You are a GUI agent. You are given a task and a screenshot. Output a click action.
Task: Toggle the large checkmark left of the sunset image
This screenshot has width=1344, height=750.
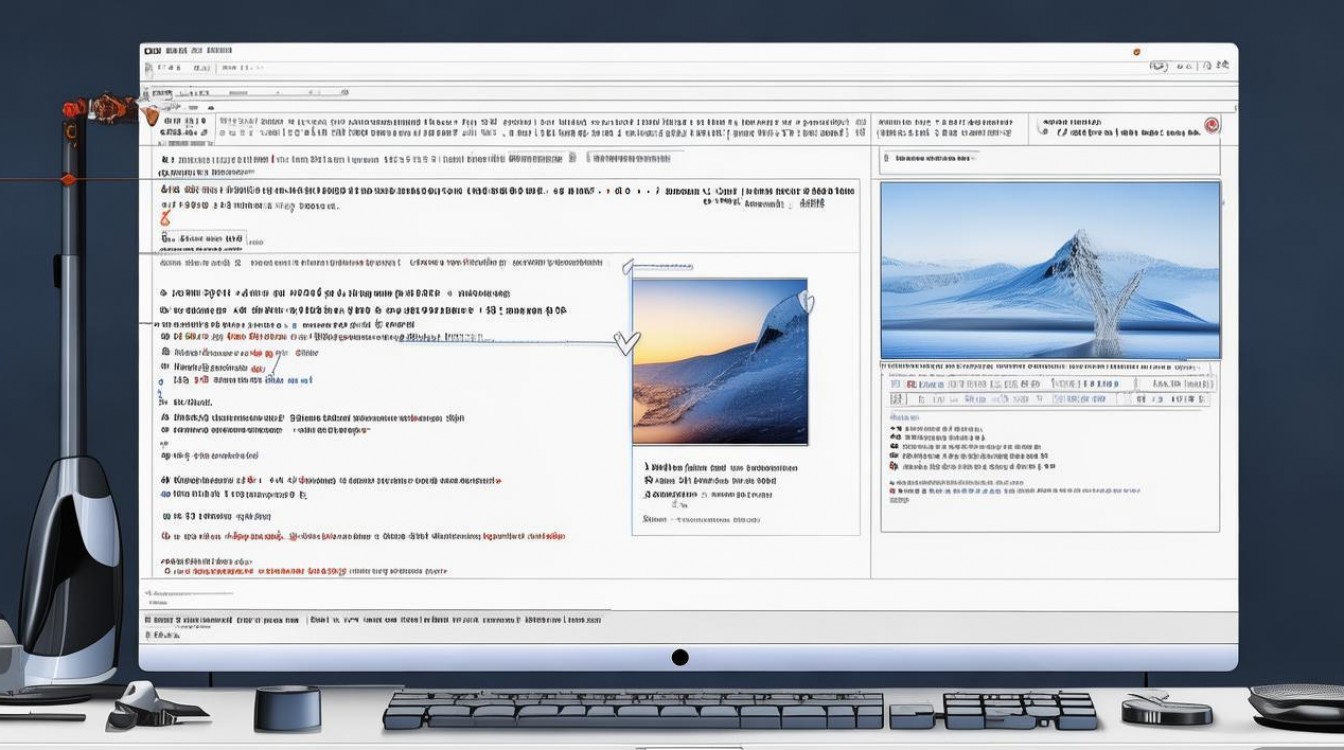tap(626, 343)
